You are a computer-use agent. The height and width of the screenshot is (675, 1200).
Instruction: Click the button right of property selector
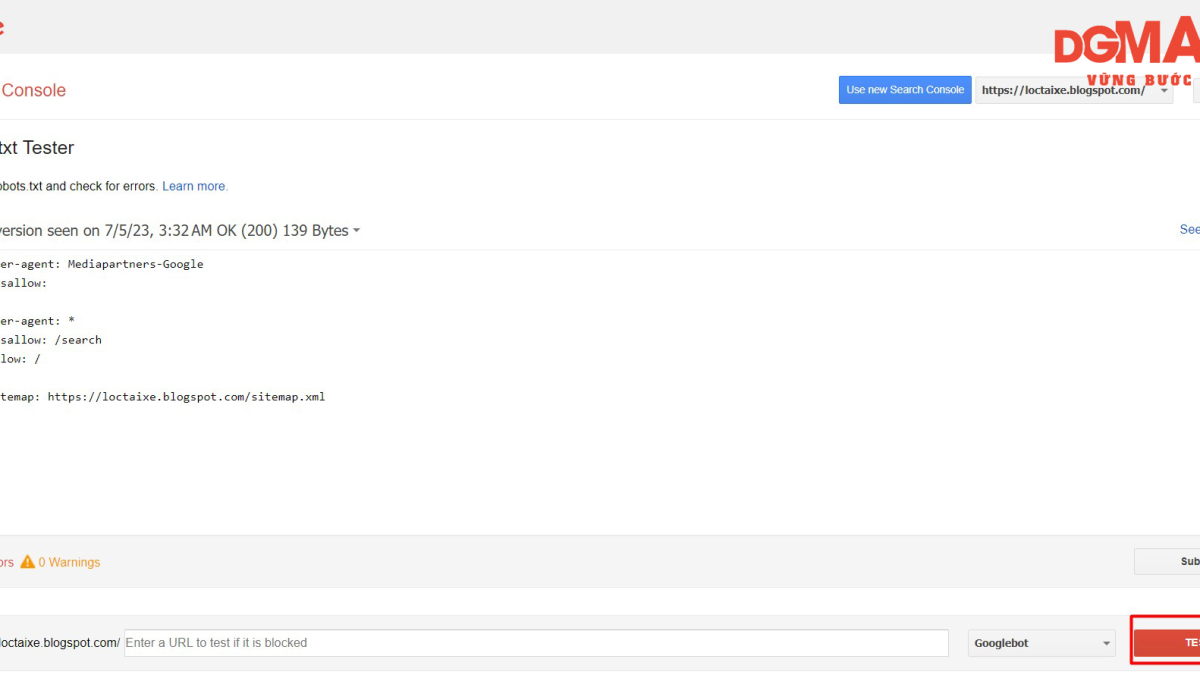point(1196,90)
